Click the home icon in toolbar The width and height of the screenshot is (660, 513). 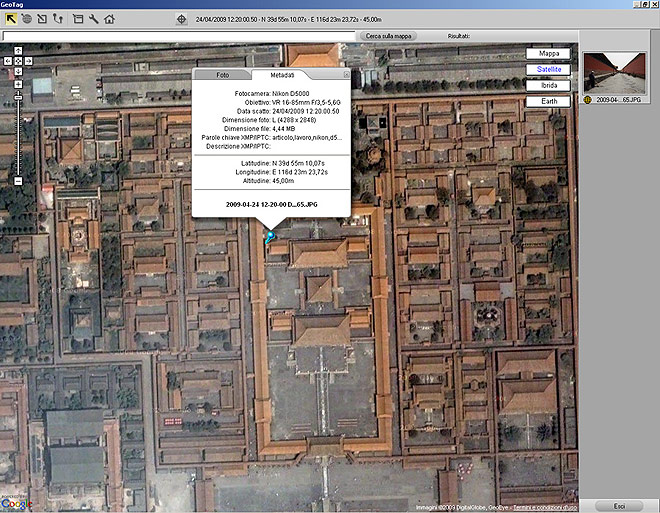click(109, 19)
